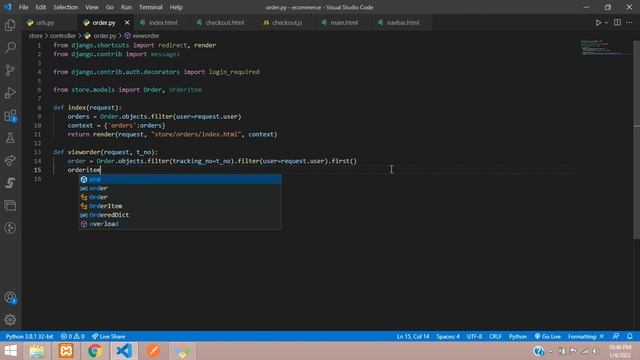Open the Help menu
640x360 pixels.
176,7
